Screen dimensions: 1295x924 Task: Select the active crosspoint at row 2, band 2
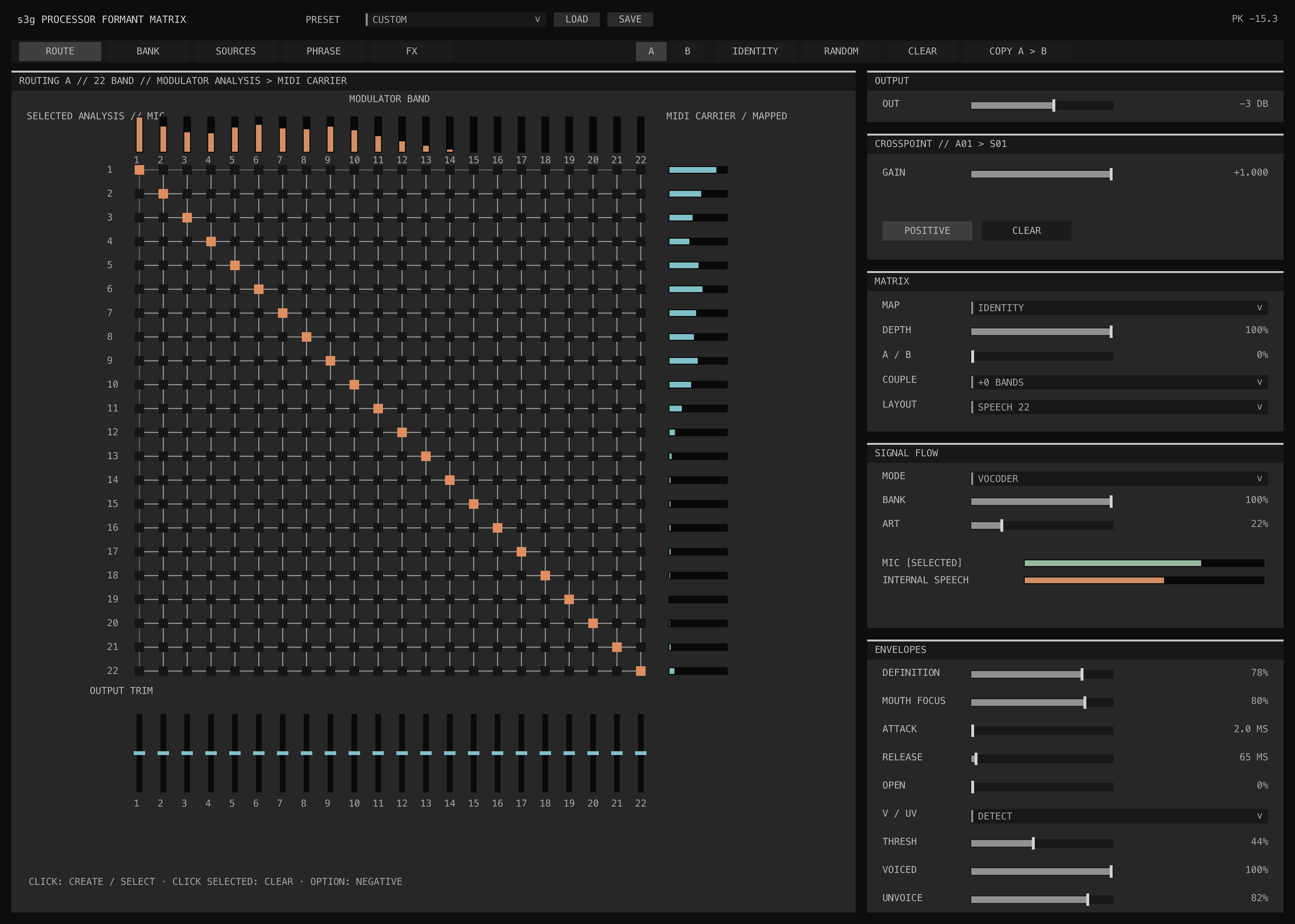click(x=163, y=194)
